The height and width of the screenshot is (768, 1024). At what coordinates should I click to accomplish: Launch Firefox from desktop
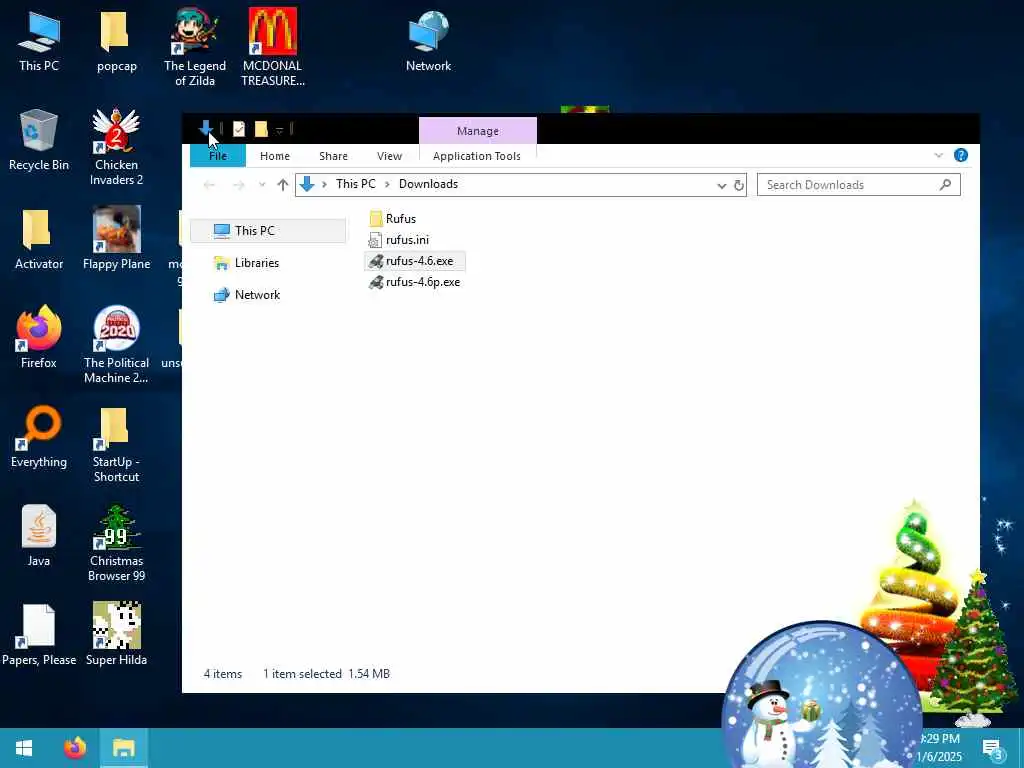pyautogui.click(x=39, y=338)
